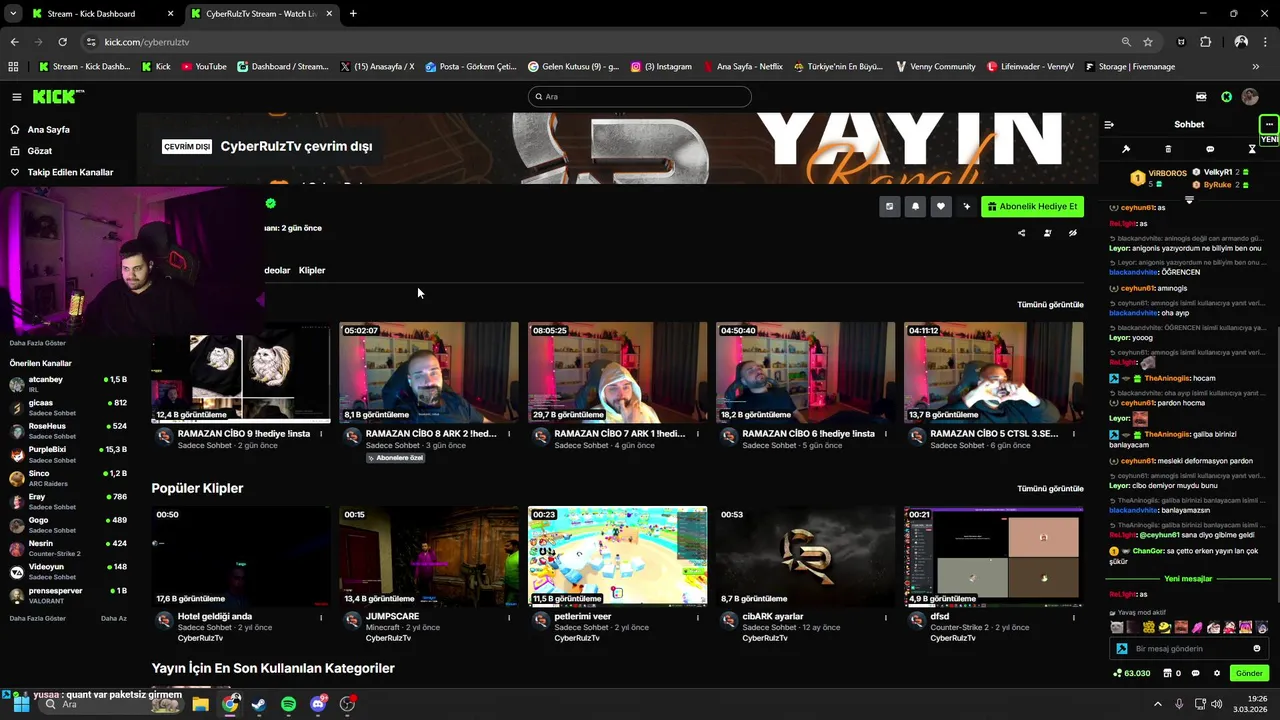Focus the Ara search field on Kick
1280x720 pixels.
[640, 97]
